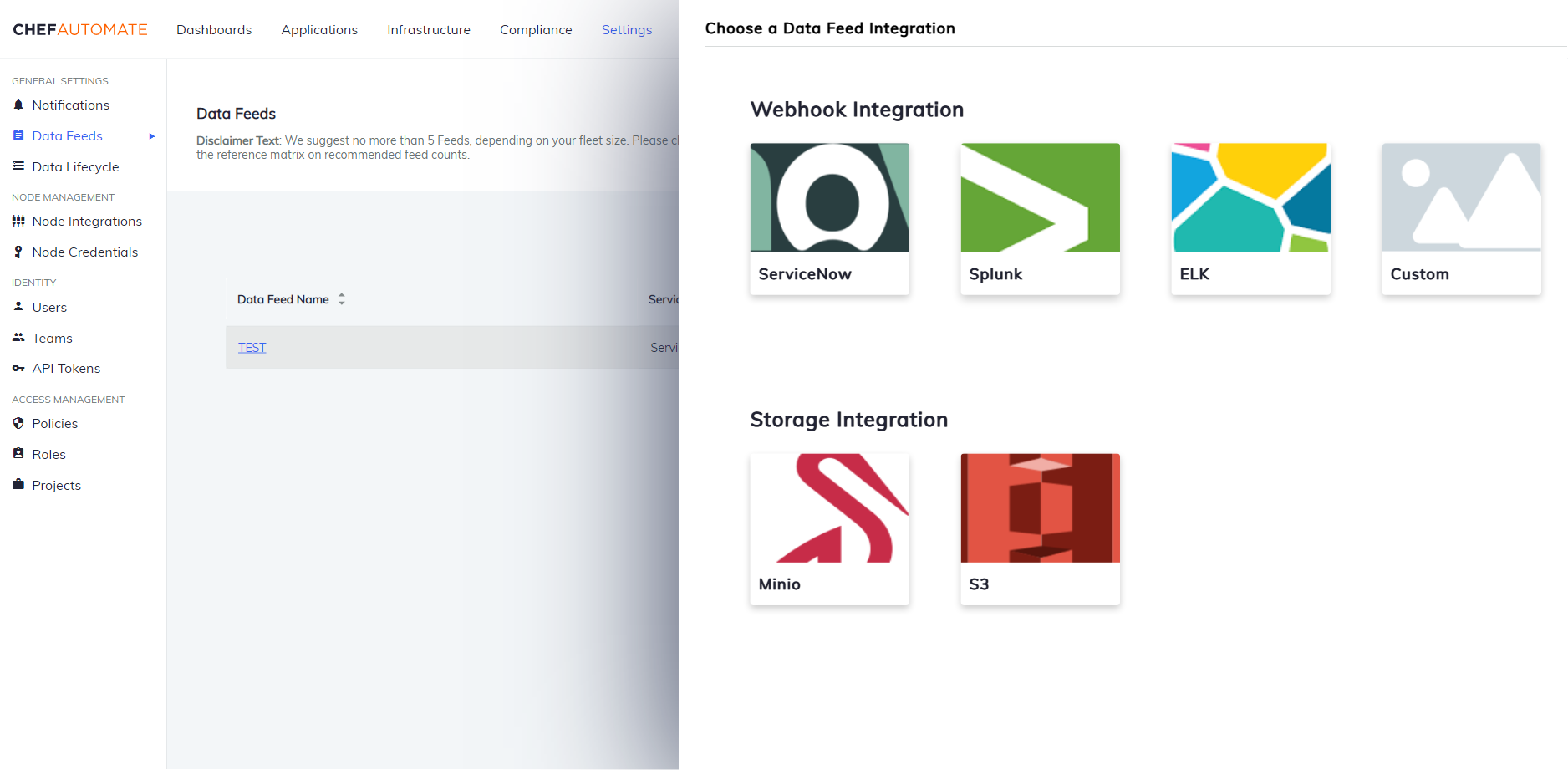Screen dimensions: 1568x770
Task: Select the Users person icon
Action: coord(19,307)
